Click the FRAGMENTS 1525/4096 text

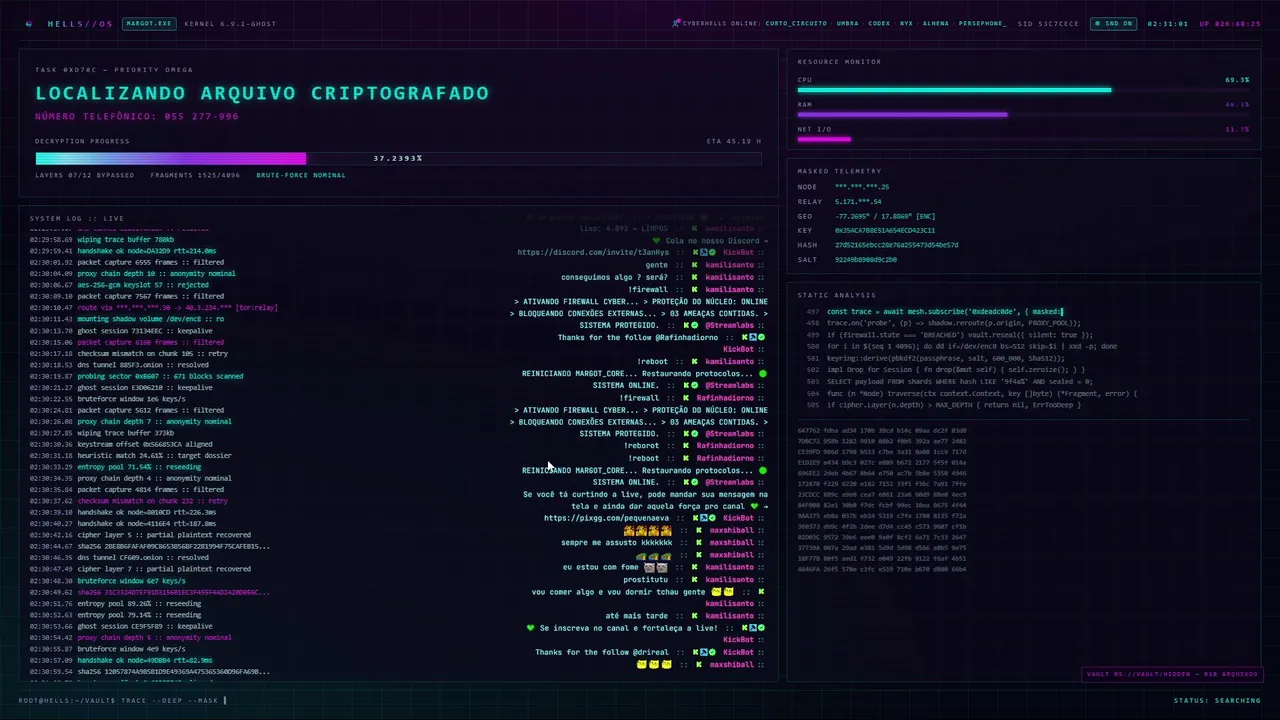click(x=195, y=175)
